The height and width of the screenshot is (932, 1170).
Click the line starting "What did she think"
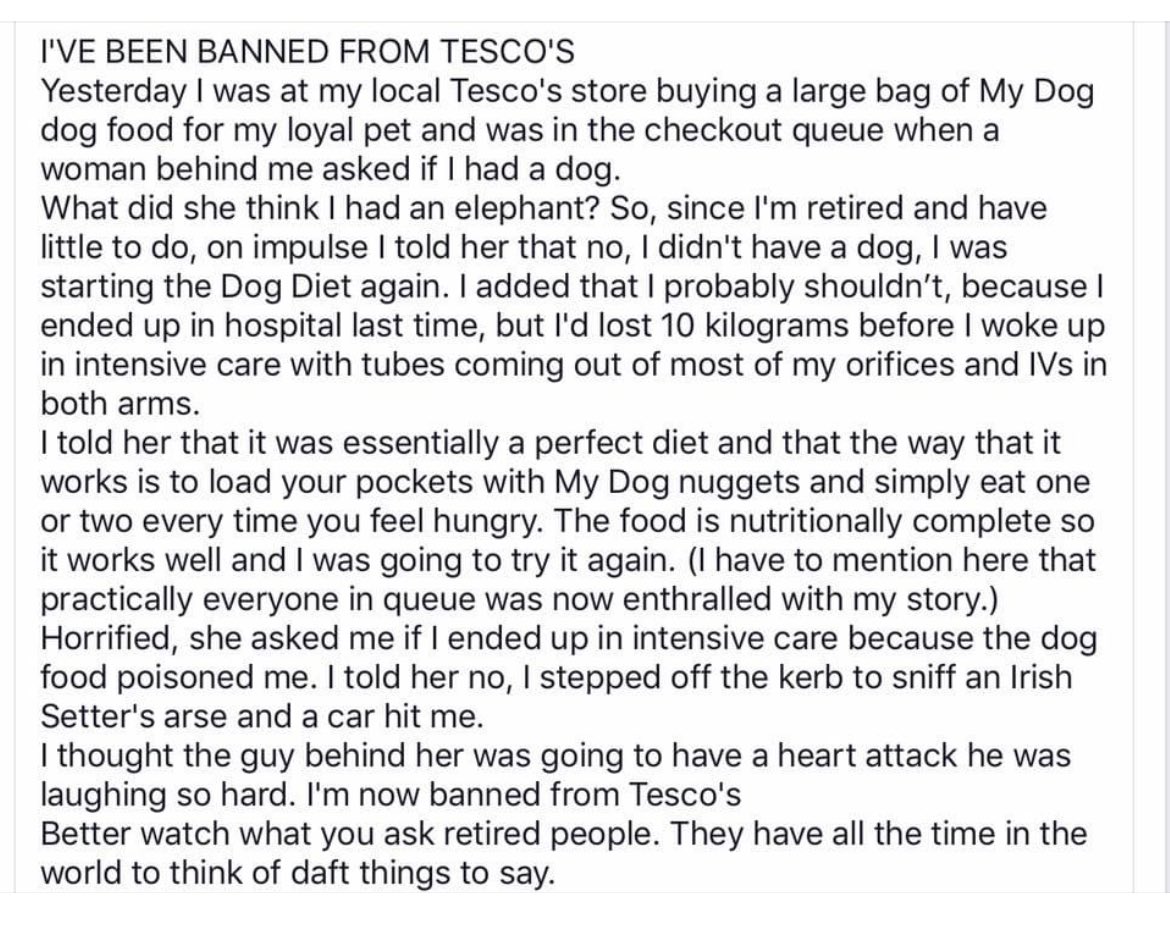point(543,209)
